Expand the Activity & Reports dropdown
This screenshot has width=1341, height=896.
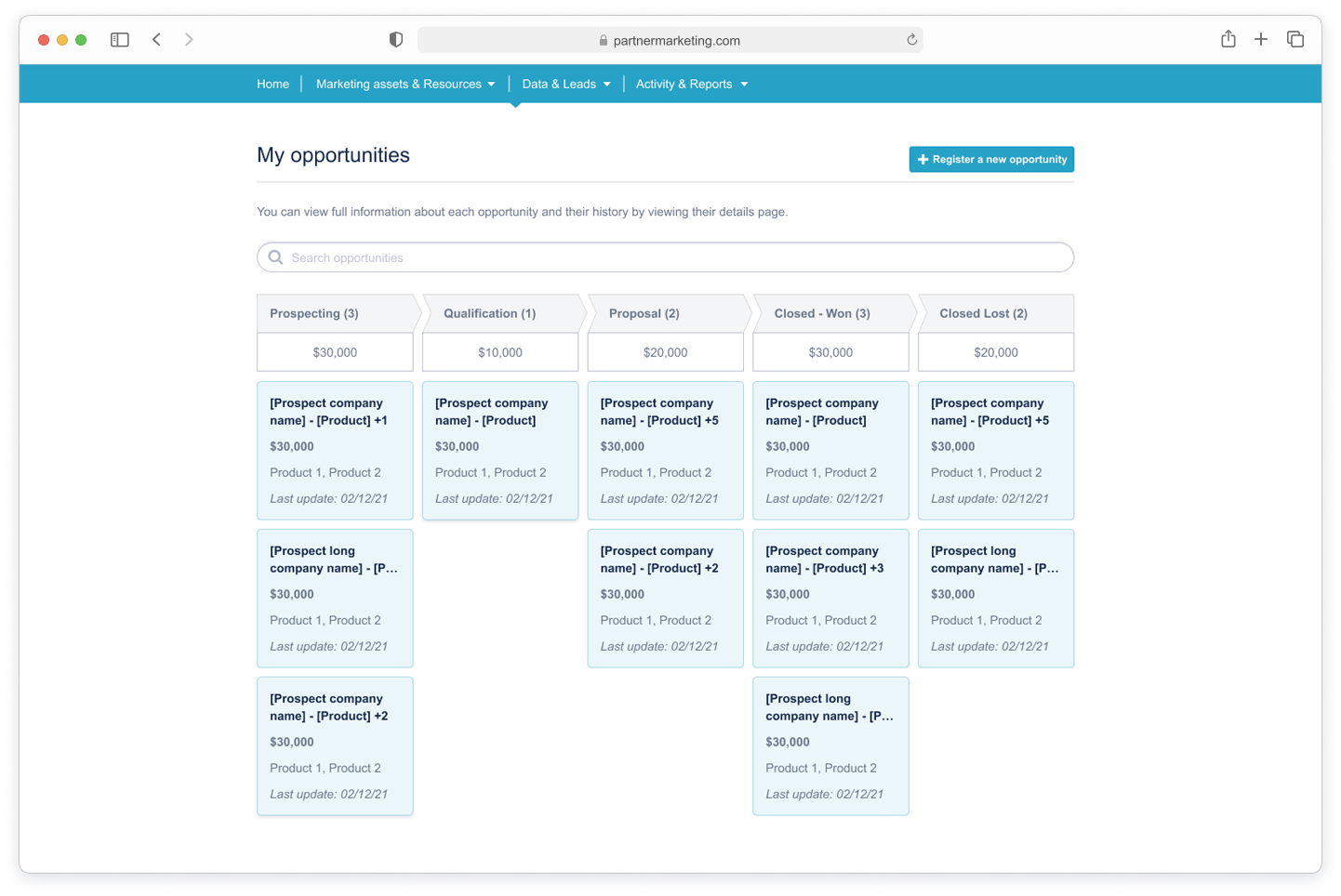coord(691,84)
